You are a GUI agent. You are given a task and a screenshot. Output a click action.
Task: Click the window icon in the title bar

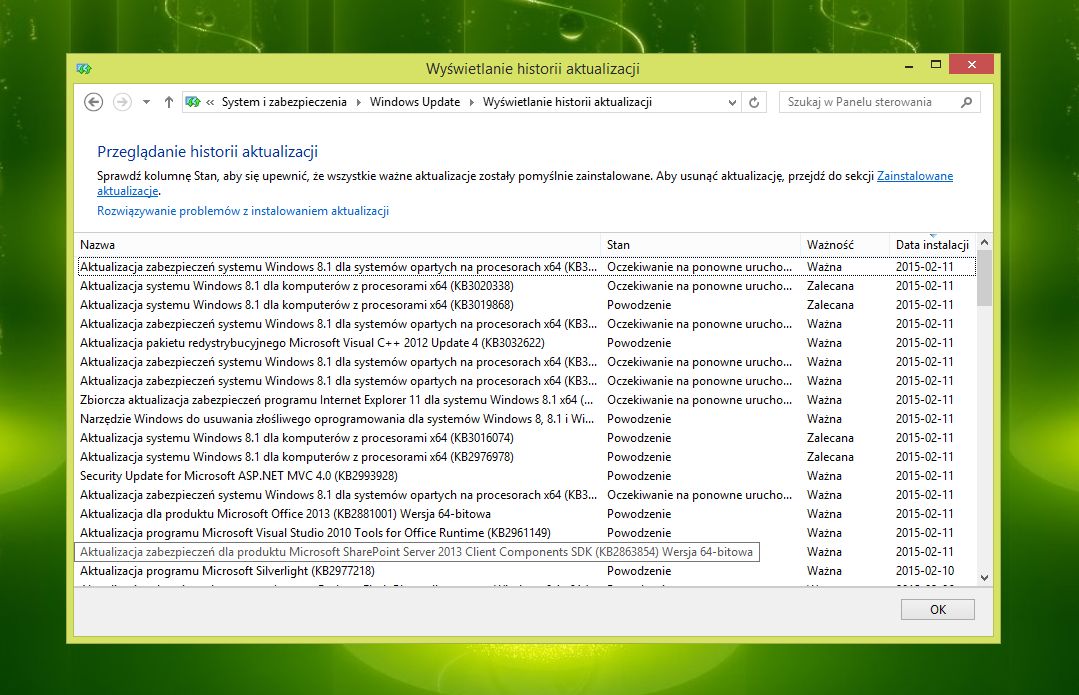point(84,68)
